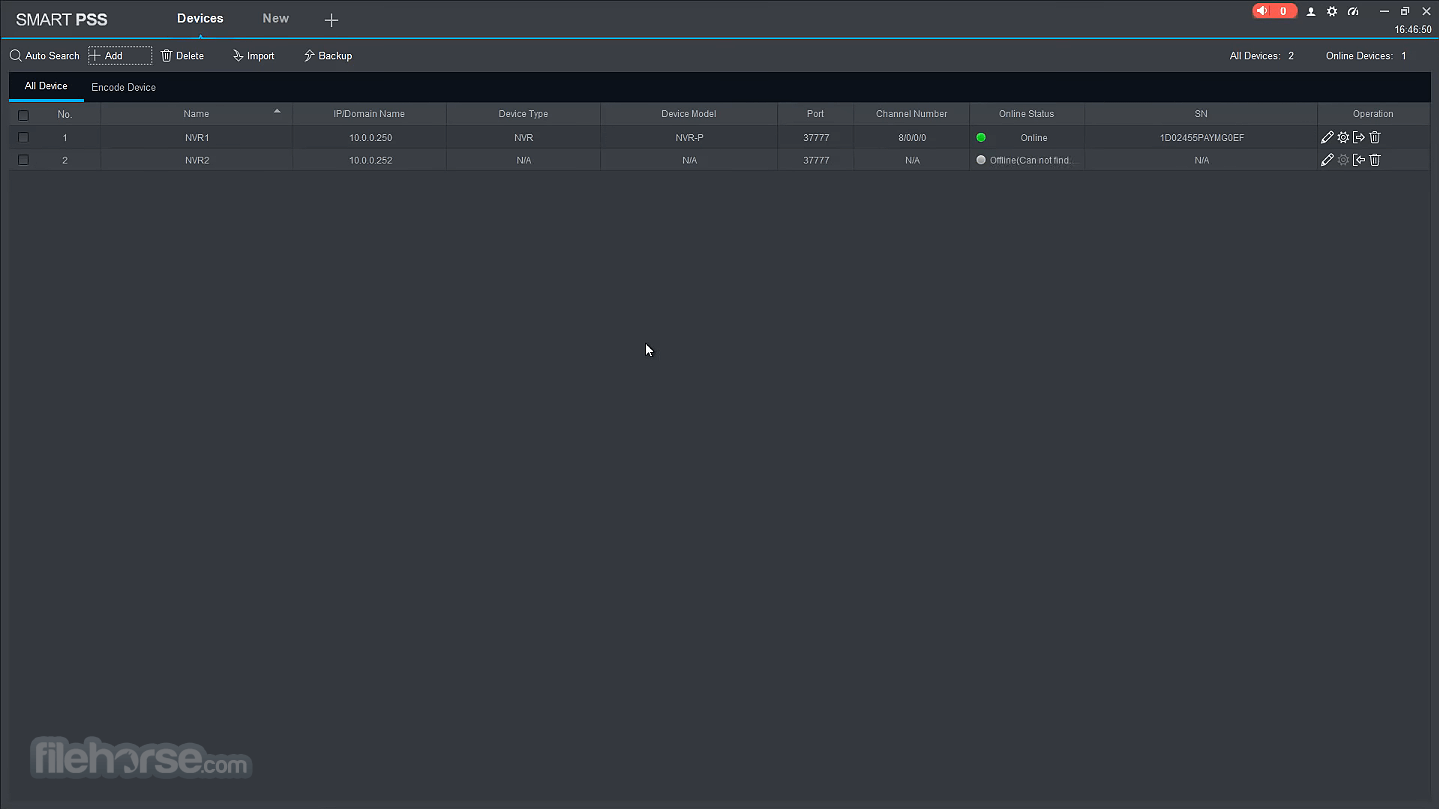
Task: Open the system resource gauge icon
Action: click(x=1353, y=12)
